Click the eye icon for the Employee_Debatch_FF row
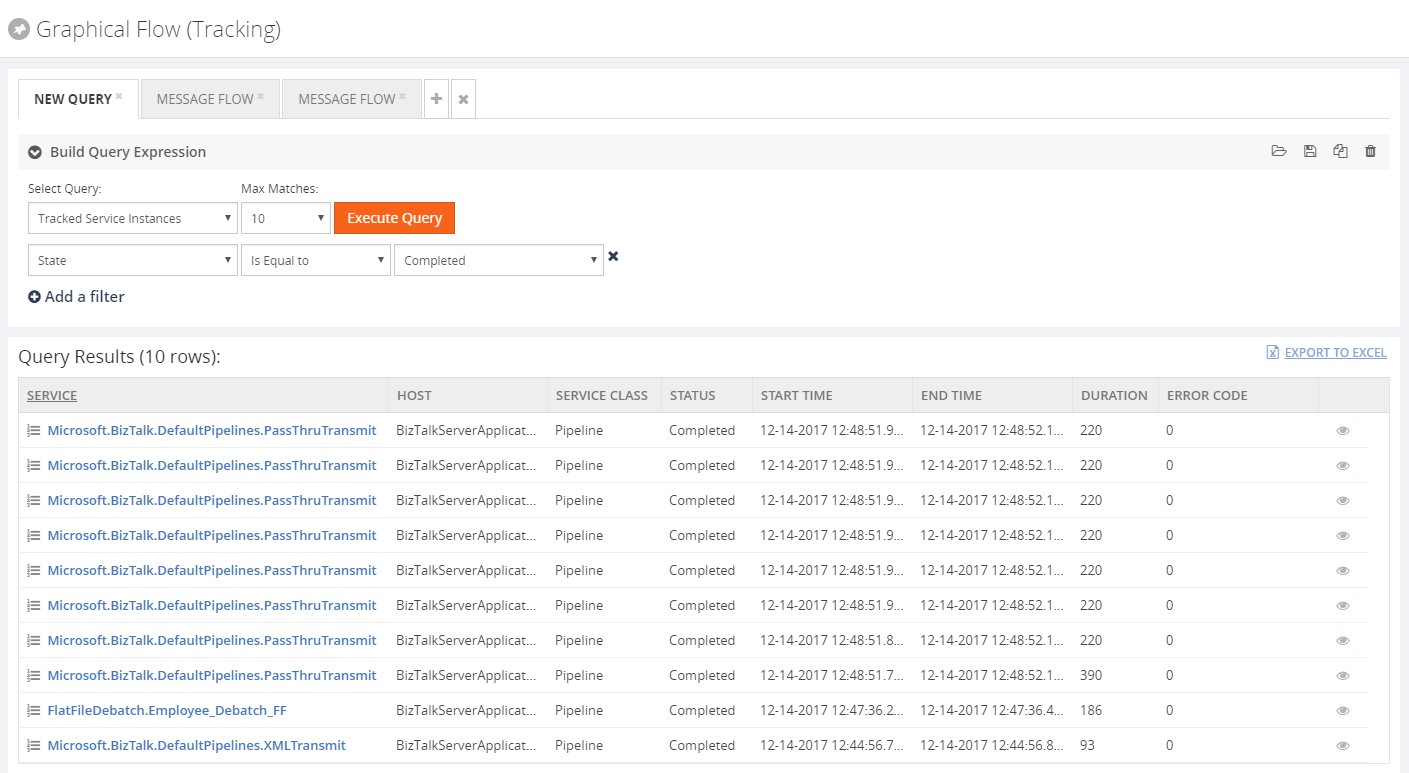Viewport: 1409px width, 773px height. 1343,710
